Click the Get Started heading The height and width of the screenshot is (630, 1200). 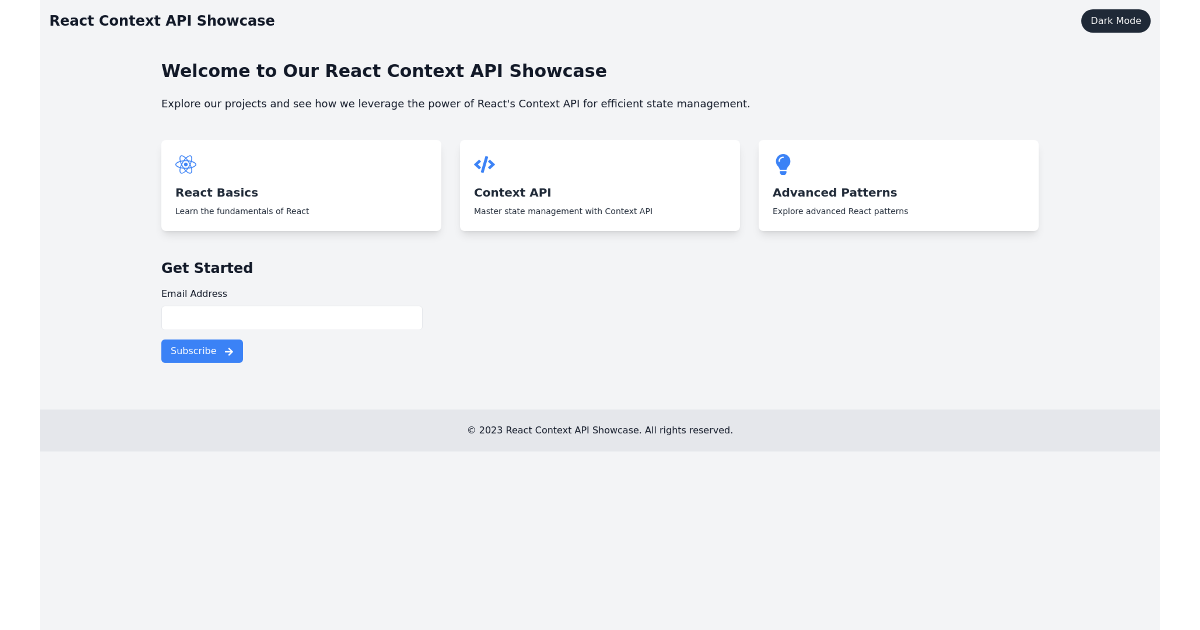tap(207, 268)
